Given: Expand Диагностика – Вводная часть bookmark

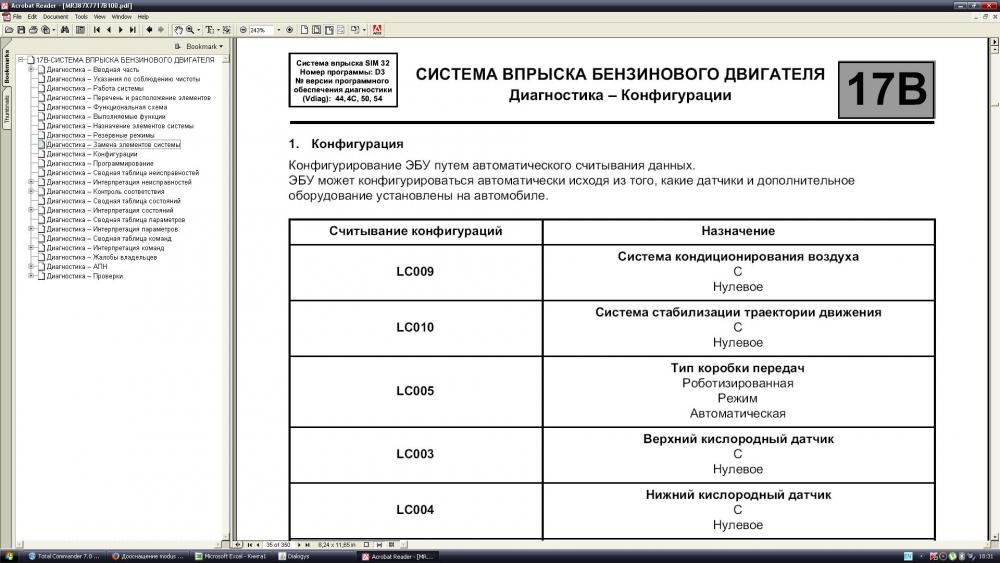Looking at the screenshot, I should coord(31,69).
